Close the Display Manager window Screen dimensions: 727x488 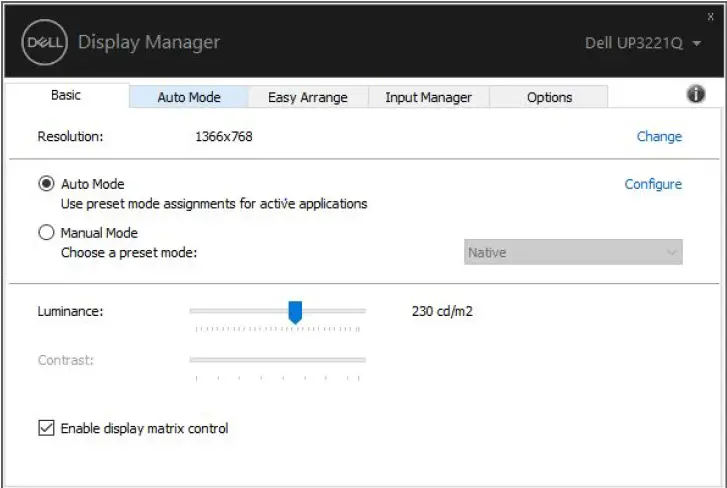(710, 17)
